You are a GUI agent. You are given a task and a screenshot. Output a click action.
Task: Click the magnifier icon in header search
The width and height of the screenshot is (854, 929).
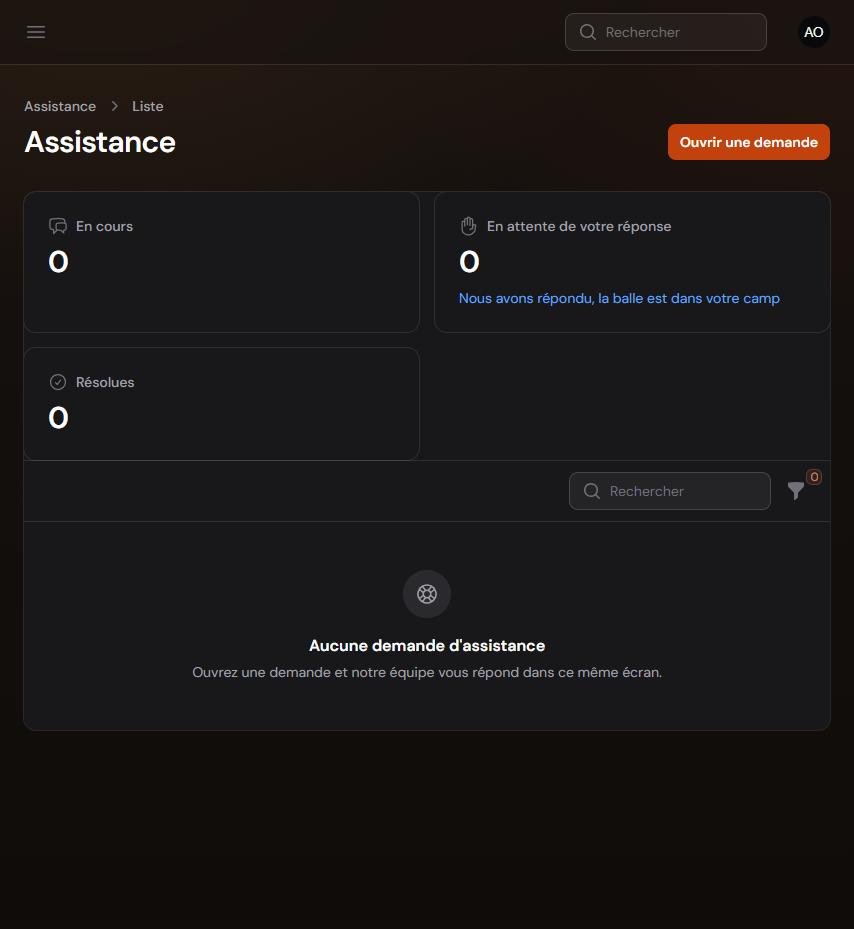pyautogui.click(x=587, y=32)
